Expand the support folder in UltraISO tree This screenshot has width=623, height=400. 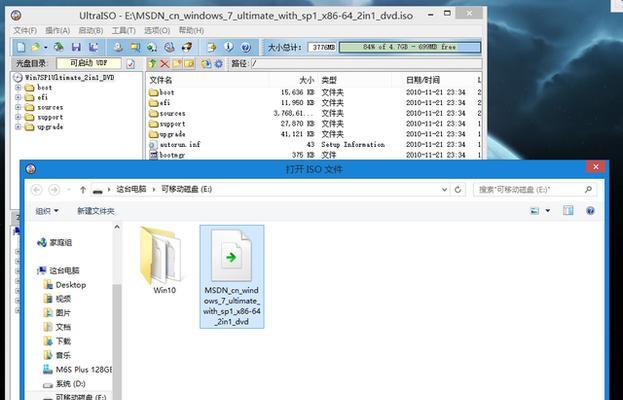tap(18, 117)
